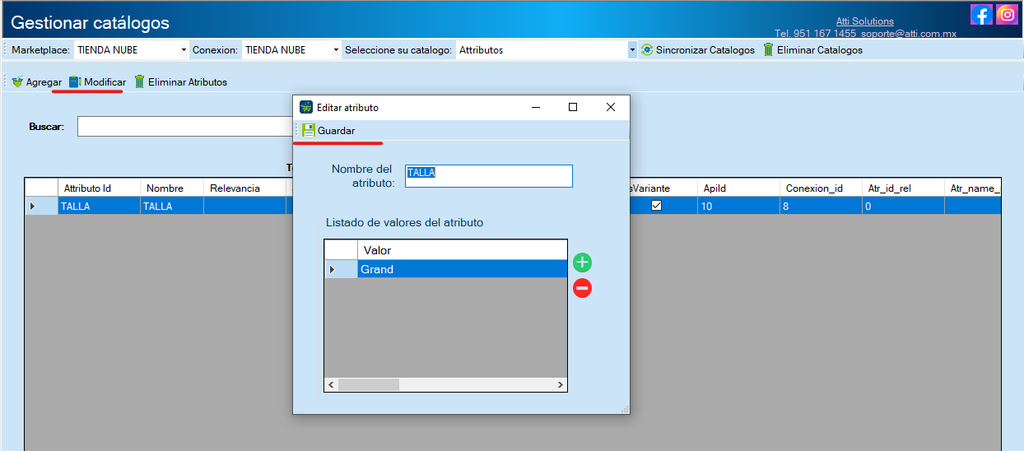
Task: Click the values list horizontal scrollbar thumb
Action: (368, 385)
